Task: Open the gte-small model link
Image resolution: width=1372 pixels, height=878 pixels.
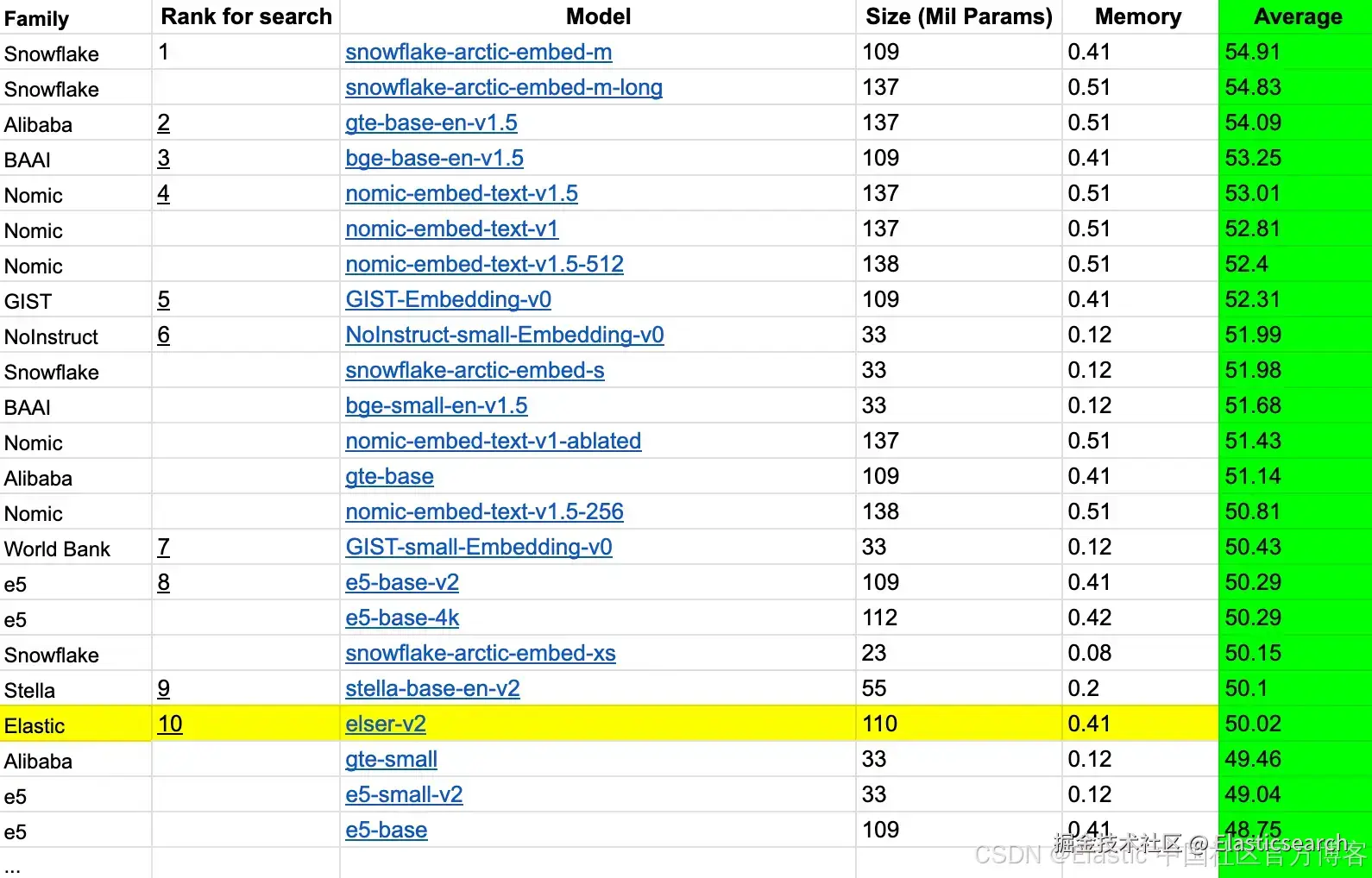Action: pyautogui.click(x=391, y=760)
